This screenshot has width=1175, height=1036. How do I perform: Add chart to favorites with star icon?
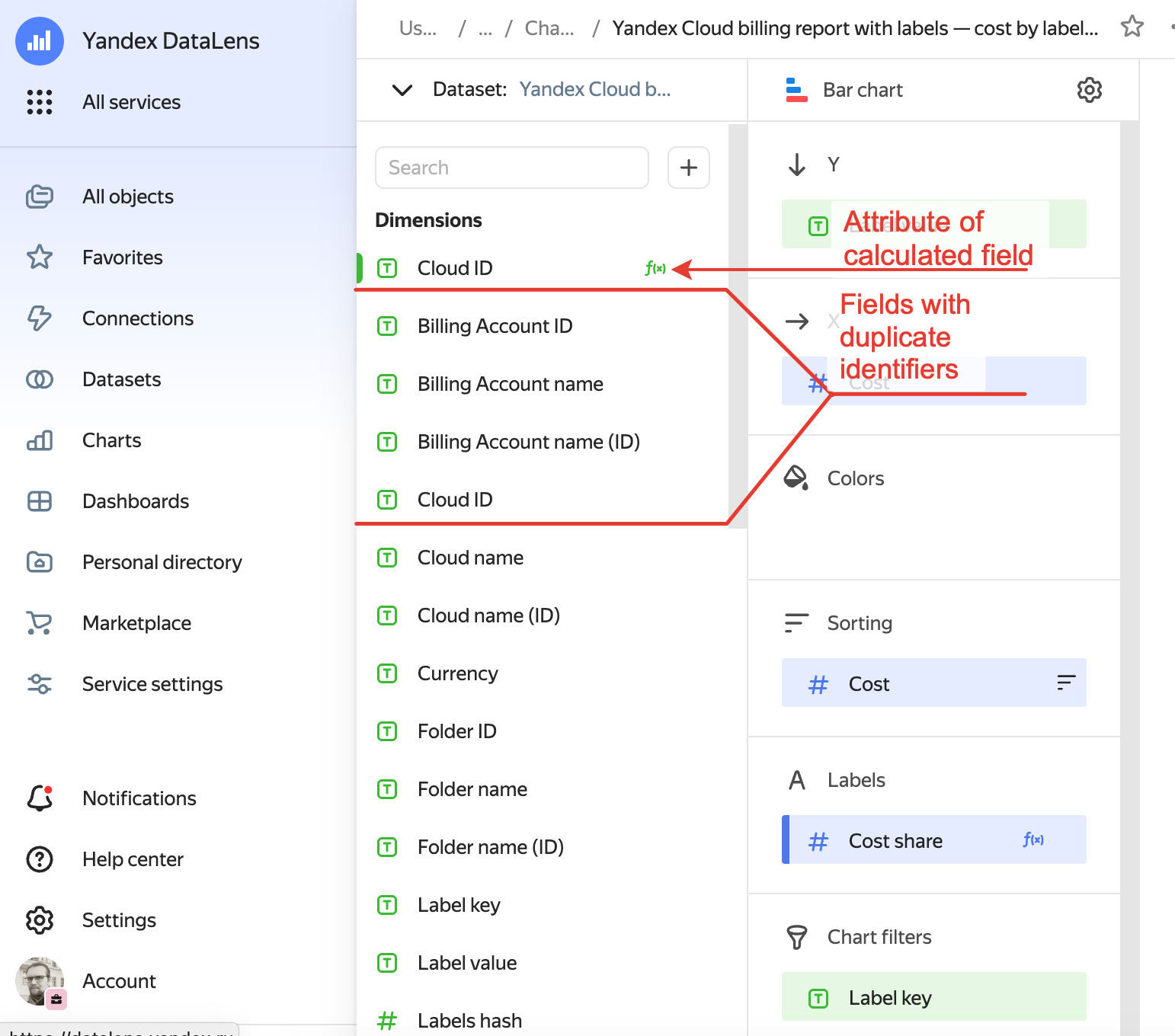(1132, 27)
